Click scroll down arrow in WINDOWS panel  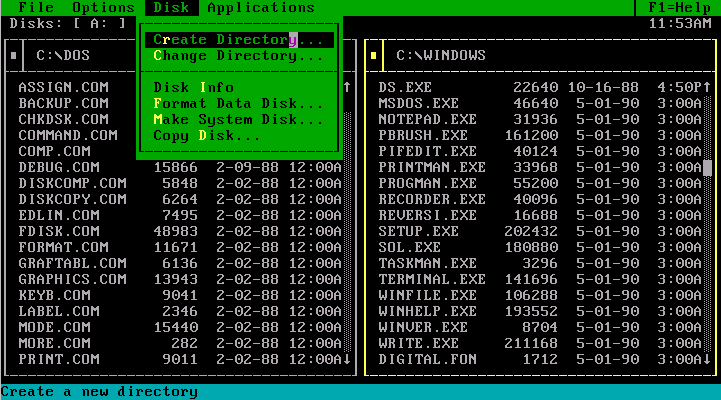point(707,359)
